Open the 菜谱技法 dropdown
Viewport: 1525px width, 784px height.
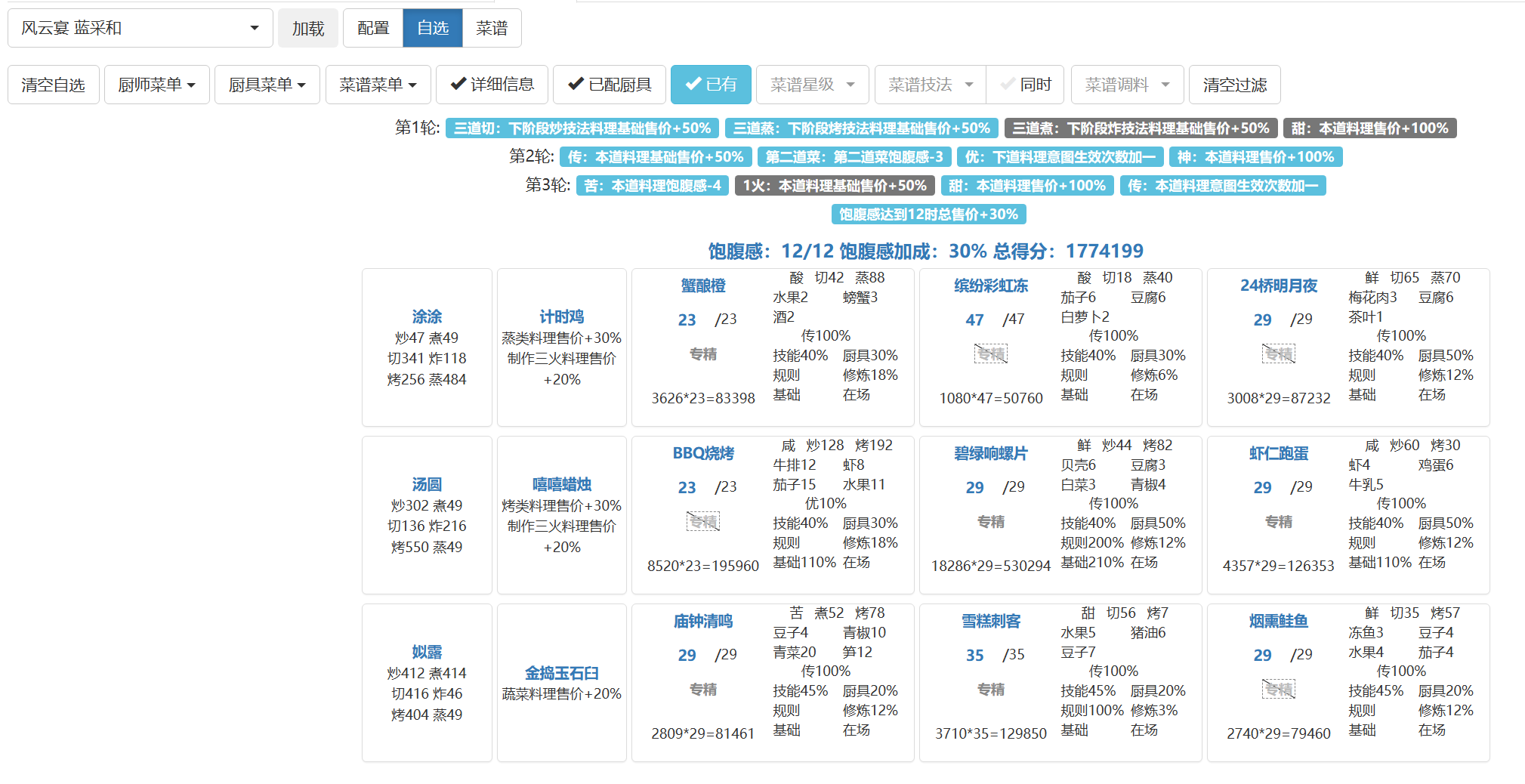931,85
